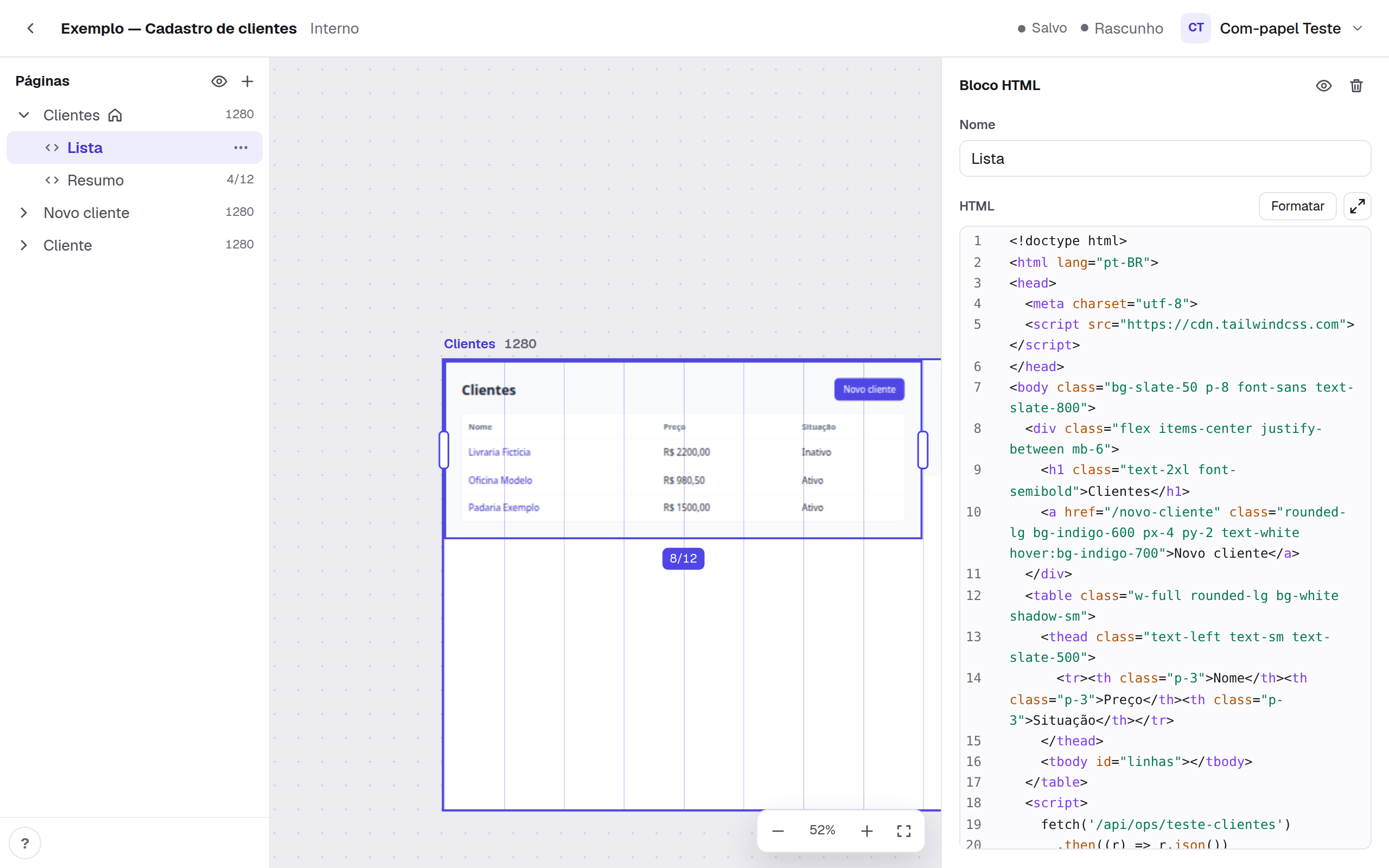1389x868 pixels.
Task: Click the Clientes frame label above canvas
Action: click(469, 343)
